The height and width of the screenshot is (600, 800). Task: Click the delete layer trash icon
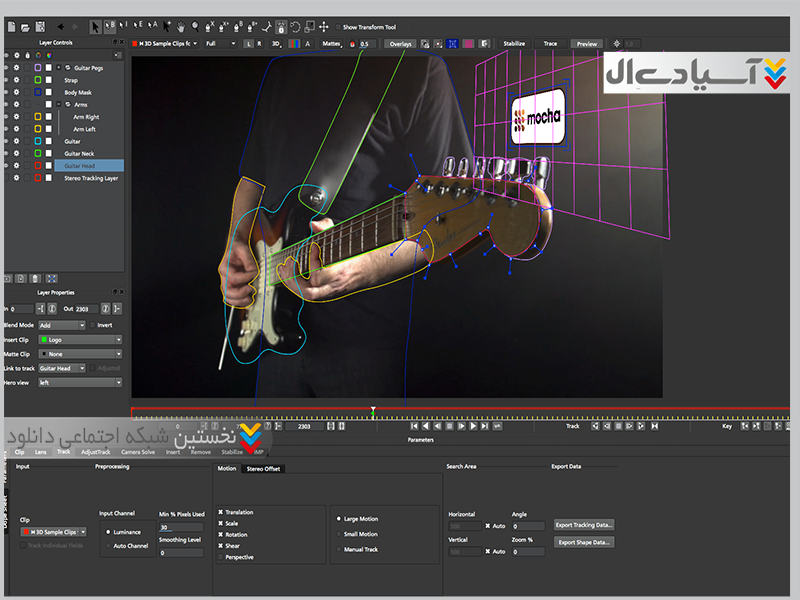point(35,278)
